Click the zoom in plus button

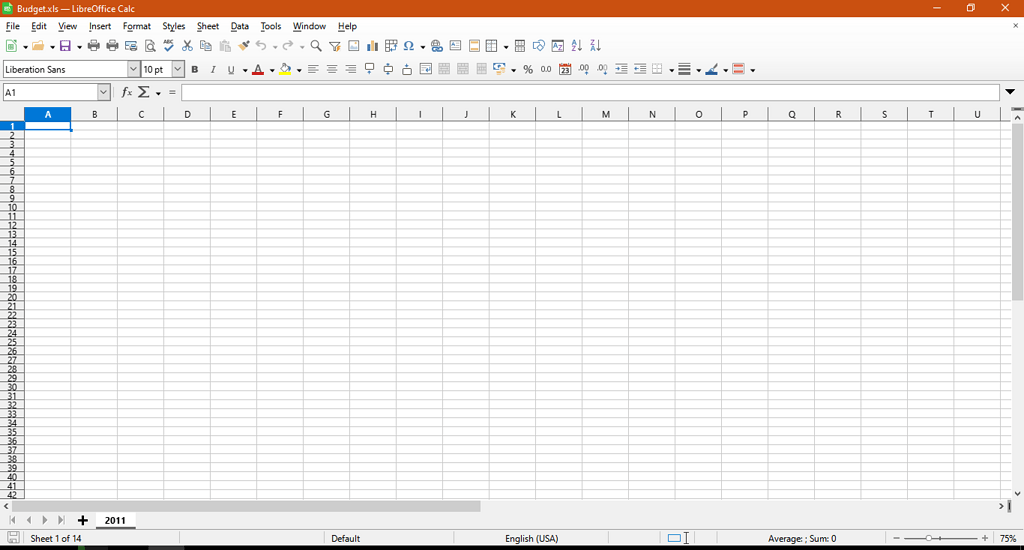point(985,538)
